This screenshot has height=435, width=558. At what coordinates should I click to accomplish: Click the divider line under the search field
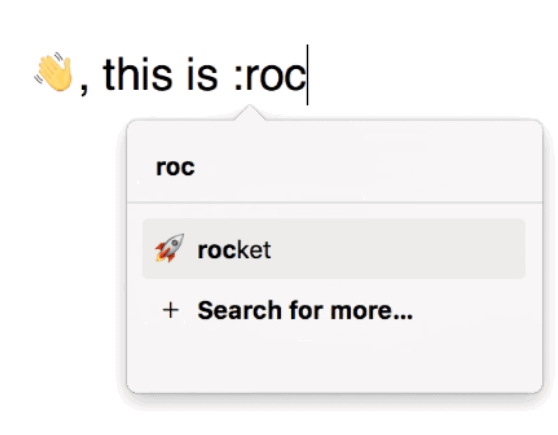[x=335, y=203]
